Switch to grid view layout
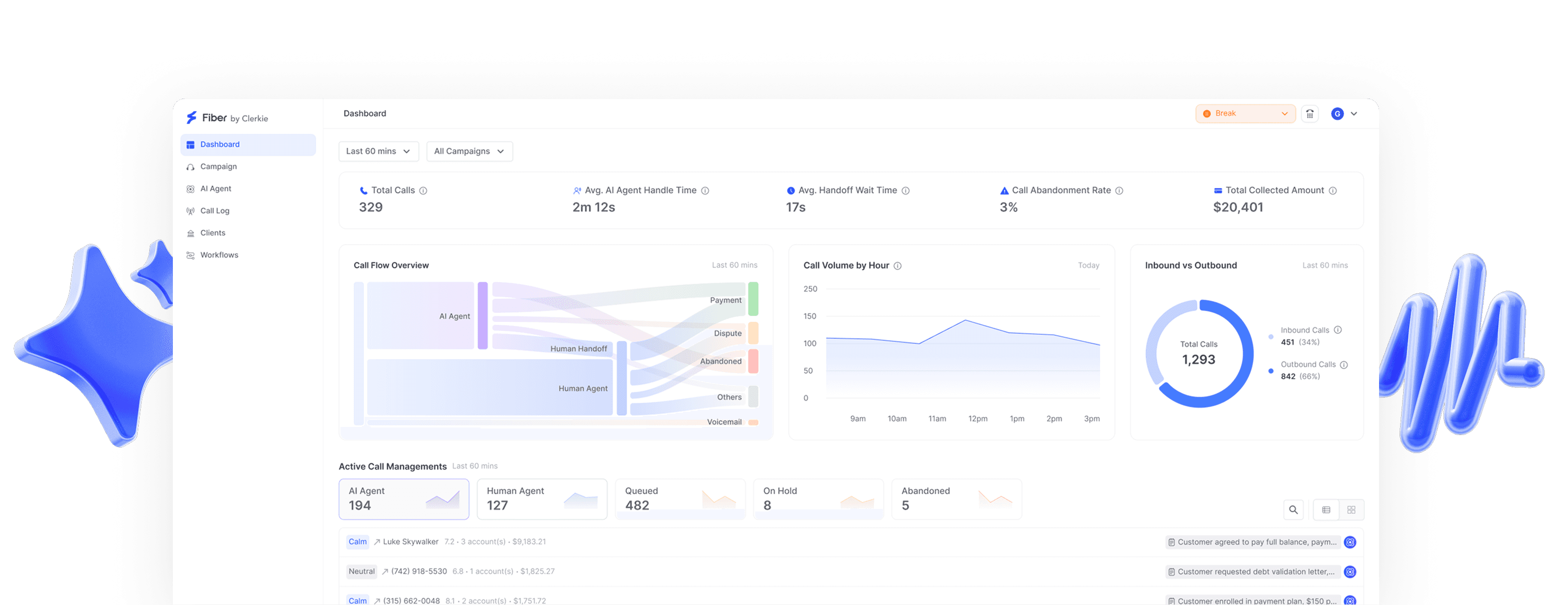The height and width of the screenshot is (605, 1568). (1351, 510)
